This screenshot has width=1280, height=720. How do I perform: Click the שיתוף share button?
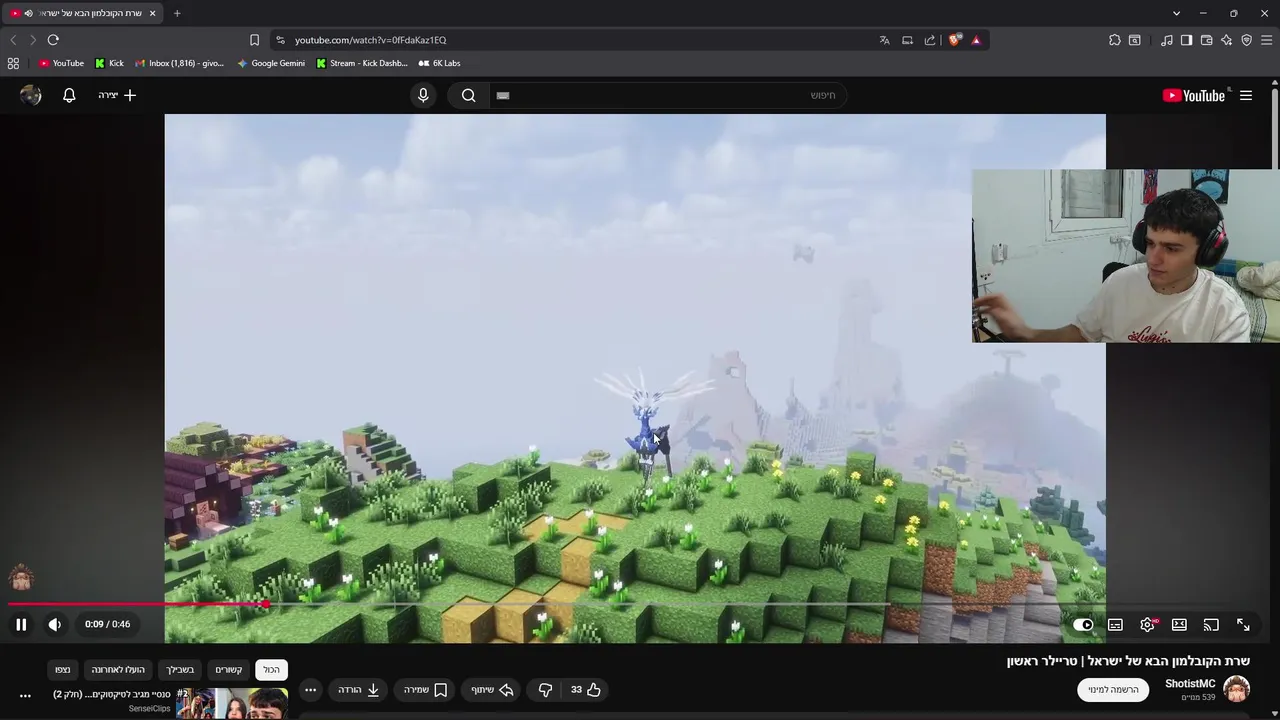pos(492,690)
